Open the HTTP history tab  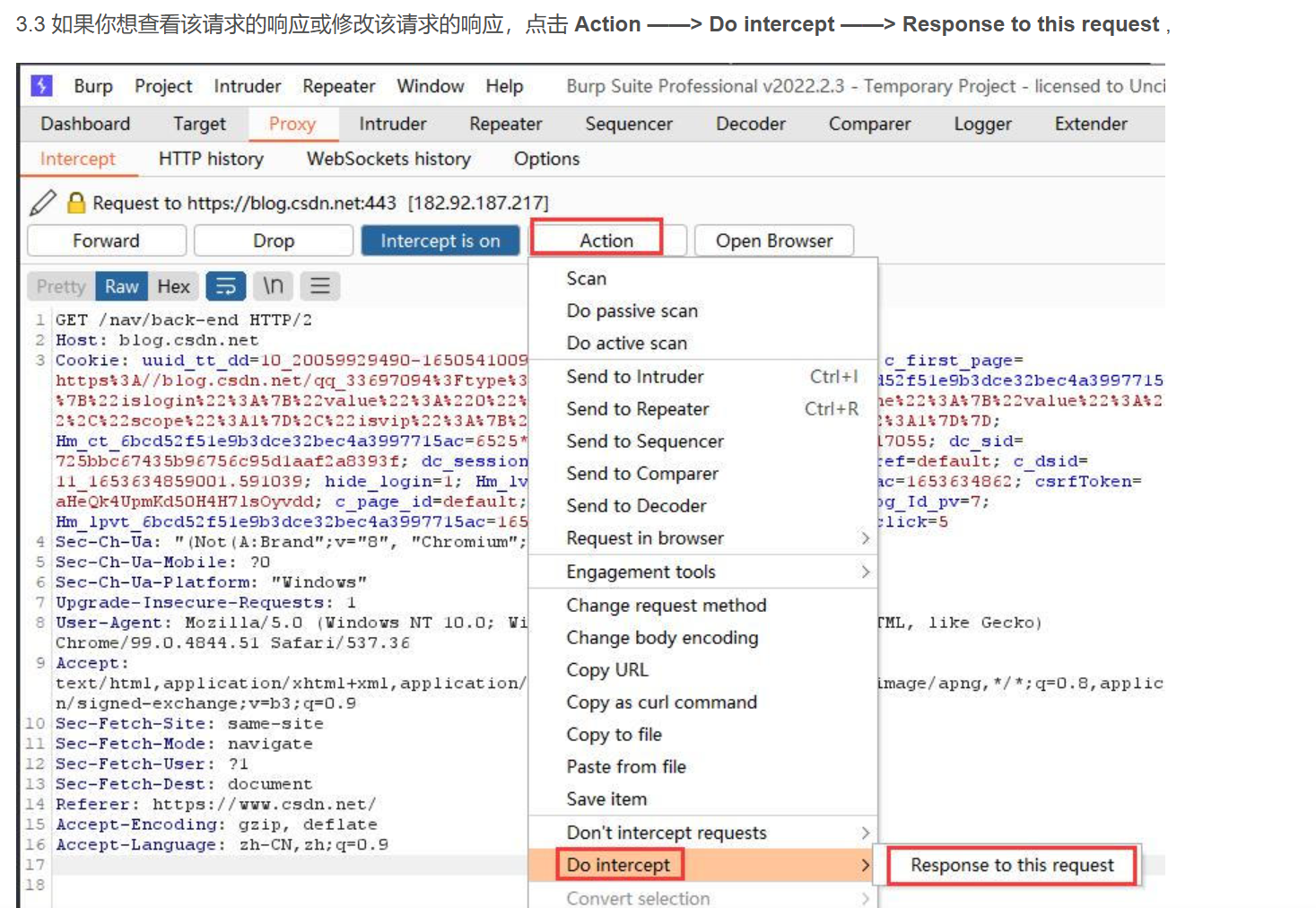tap(211, 159)
